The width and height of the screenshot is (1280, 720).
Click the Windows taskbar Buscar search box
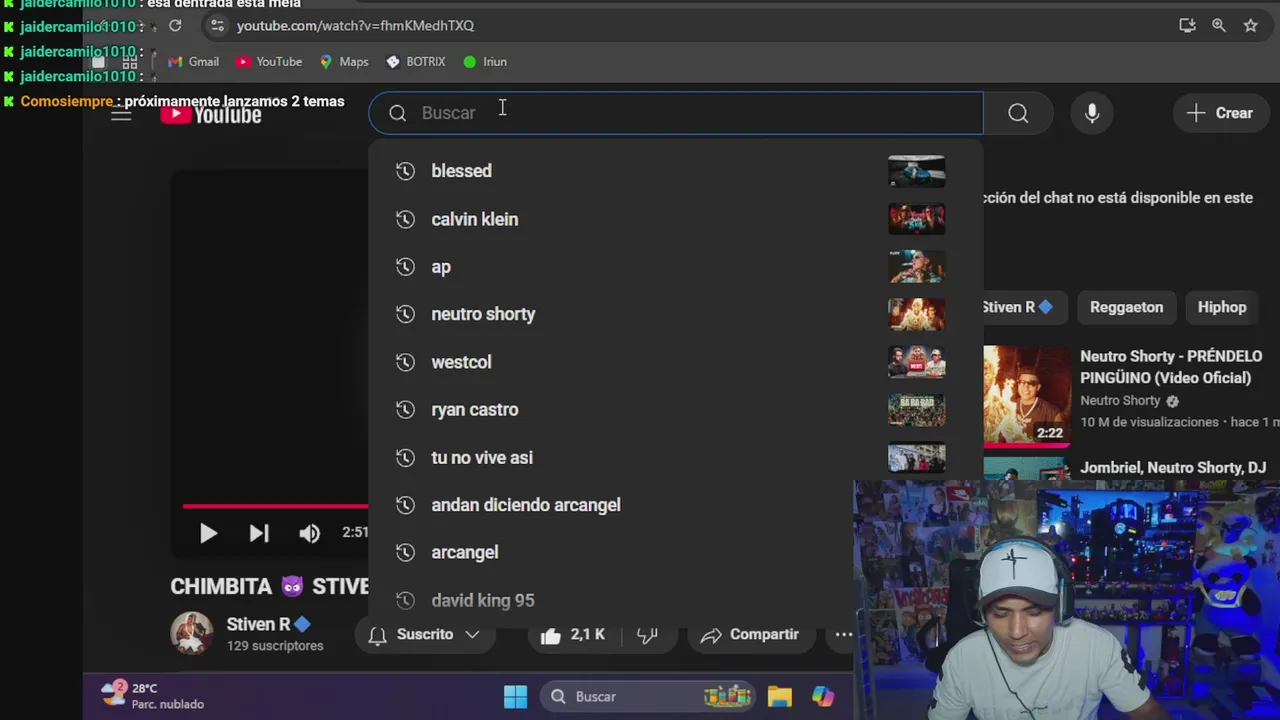click(x=650, y=697)
